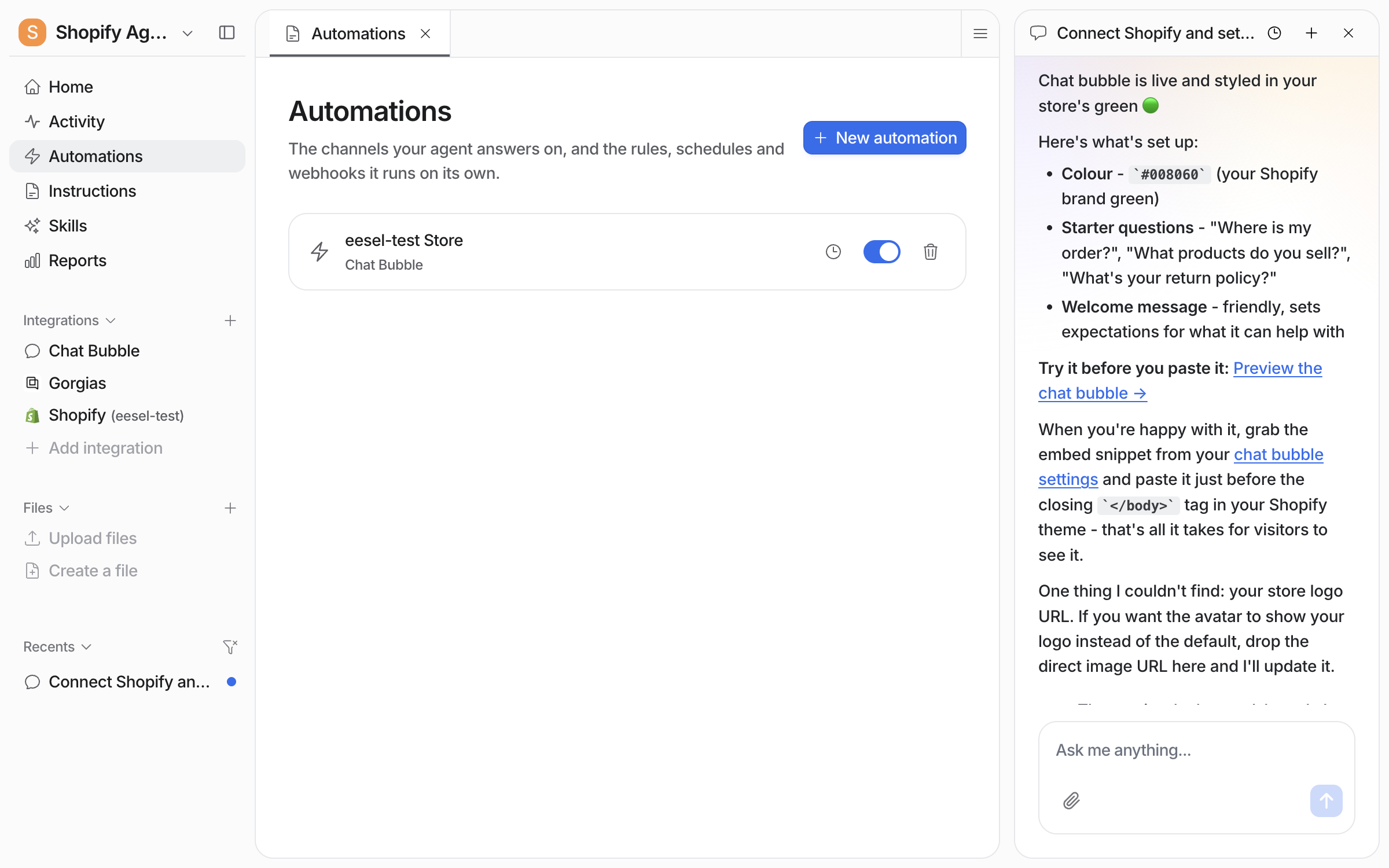
Task: Close the Automations tab
Action: tap(425, 34)
